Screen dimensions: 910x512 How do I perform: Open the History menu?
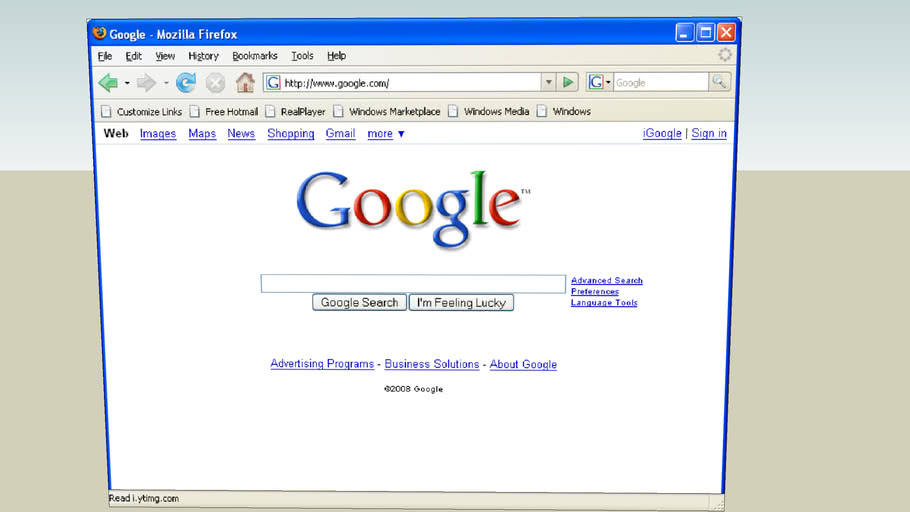tap(203, 56)
